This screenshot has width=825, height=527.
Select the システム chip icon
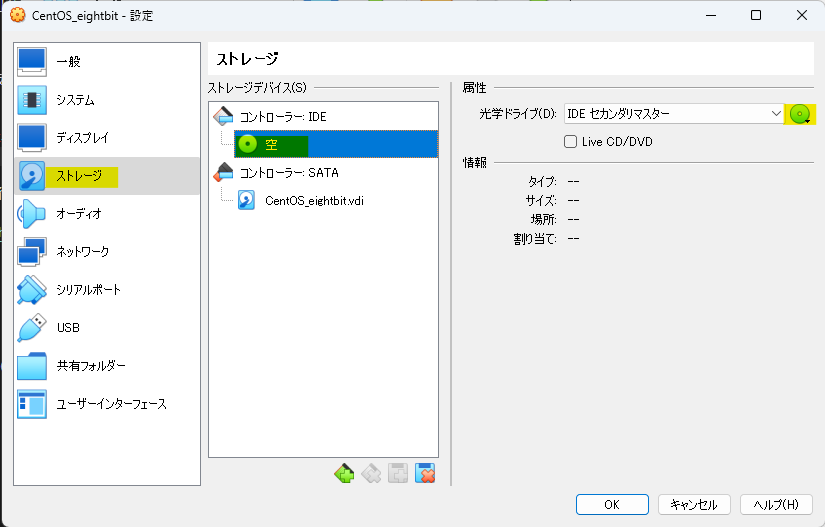pos(32,100)
